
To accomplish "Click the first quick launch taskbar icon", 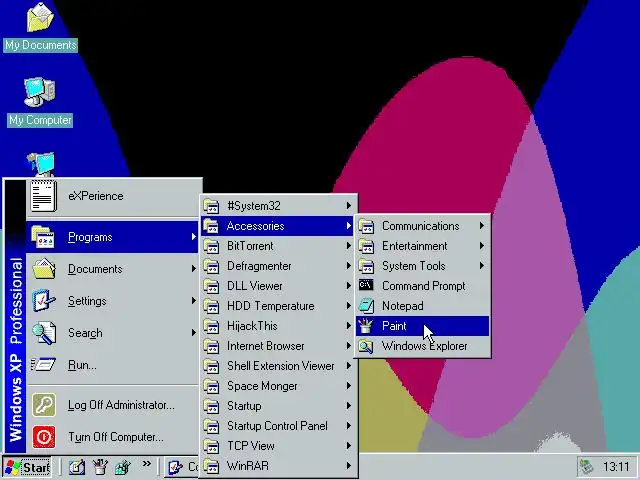I will point(76,467).
